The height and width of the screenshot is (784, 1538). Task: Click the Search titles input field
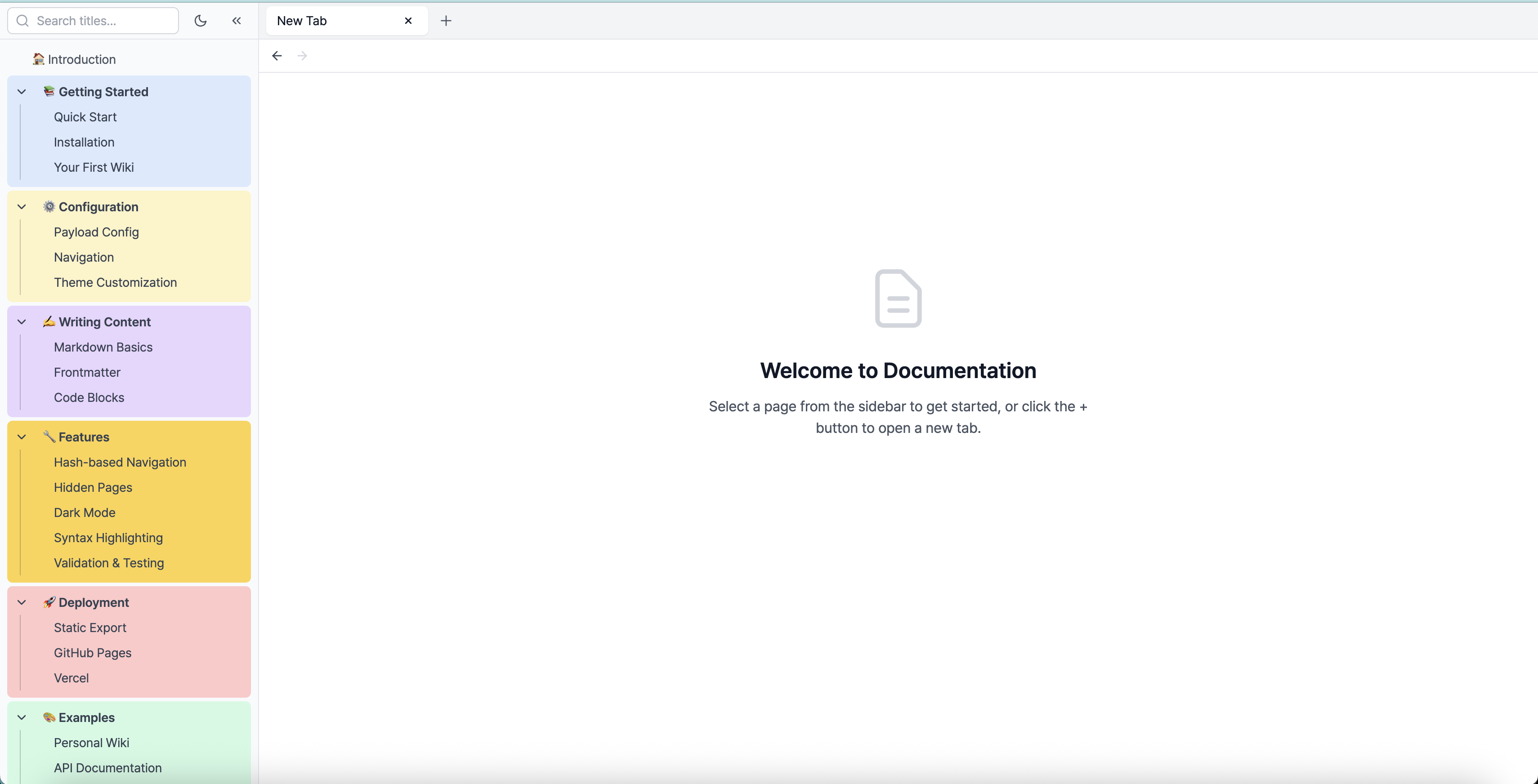pyautogui.click(x=102, y=21)
